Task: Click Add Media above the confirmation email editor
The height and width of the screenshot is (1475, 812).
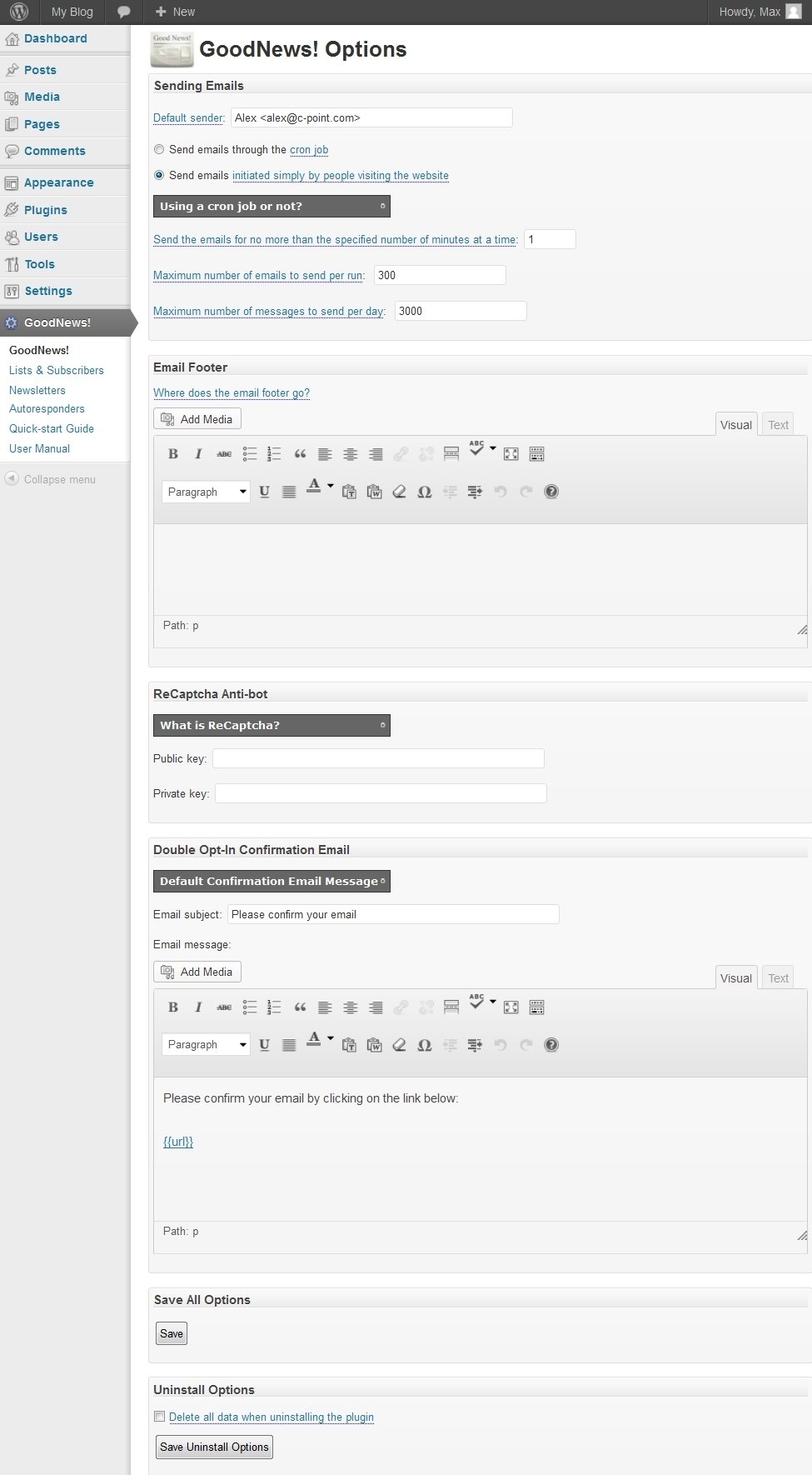Action: coord(197,972)
